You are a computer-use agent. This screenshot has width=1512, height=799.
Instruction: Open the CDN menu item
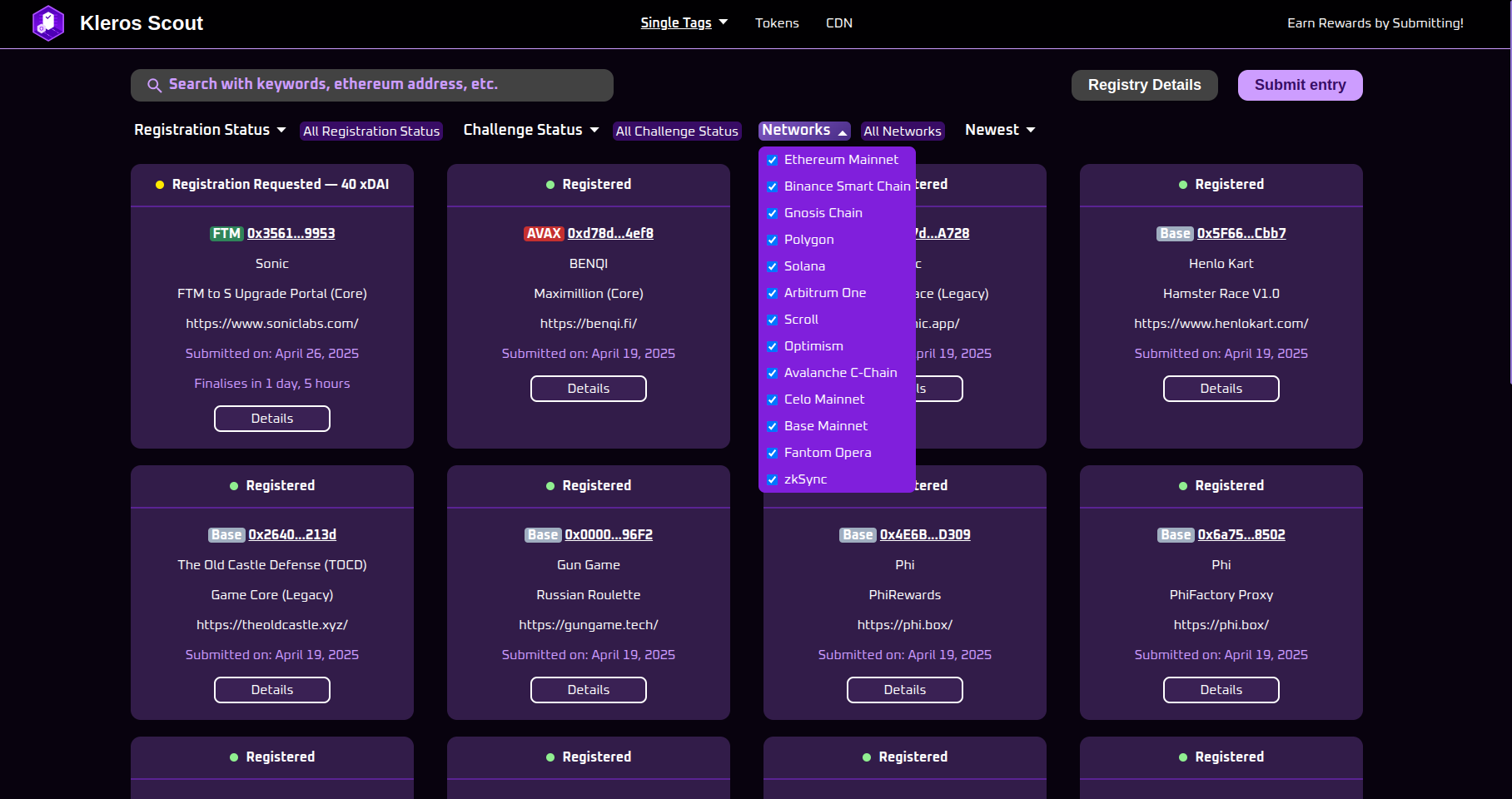tap(838, 22)
